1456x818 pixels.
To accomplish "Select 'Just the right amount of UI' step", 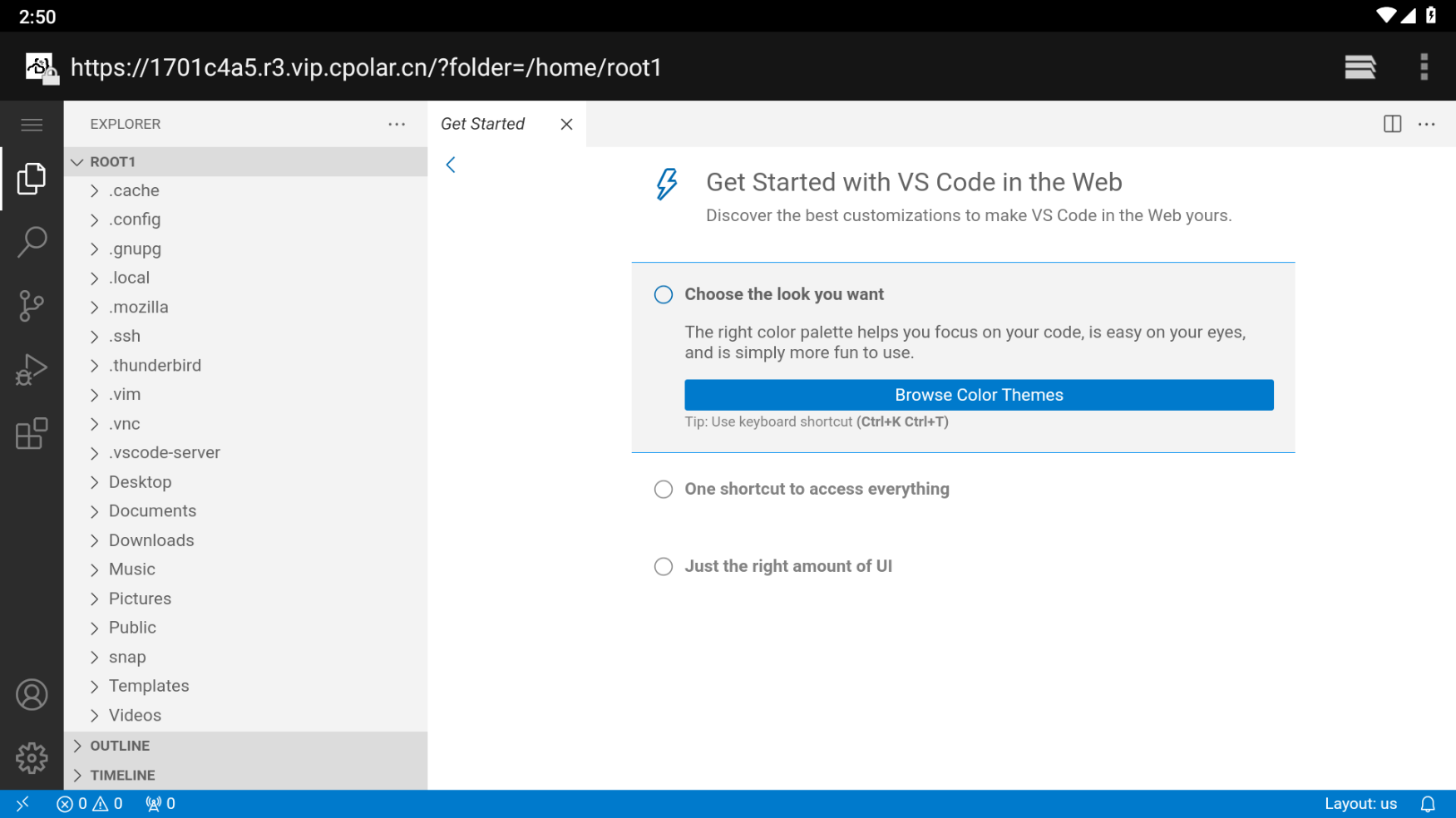I will pos(787,566).
